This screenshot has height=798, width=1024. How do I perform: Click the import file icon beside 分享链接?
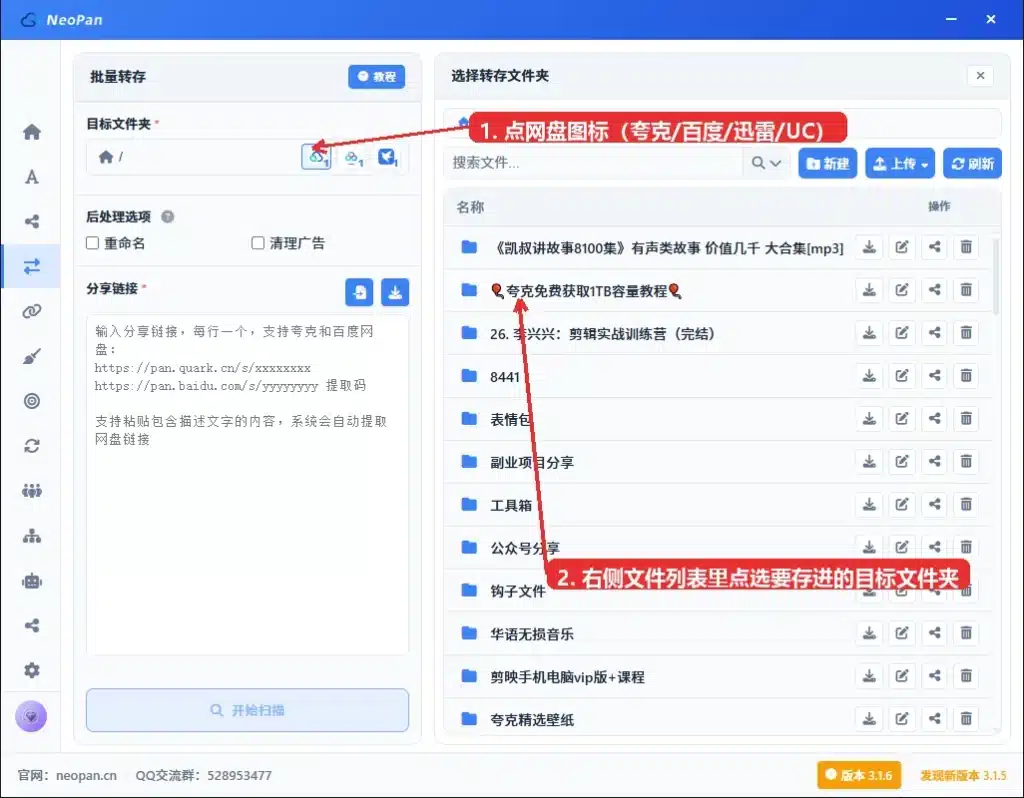pos(359,292)
